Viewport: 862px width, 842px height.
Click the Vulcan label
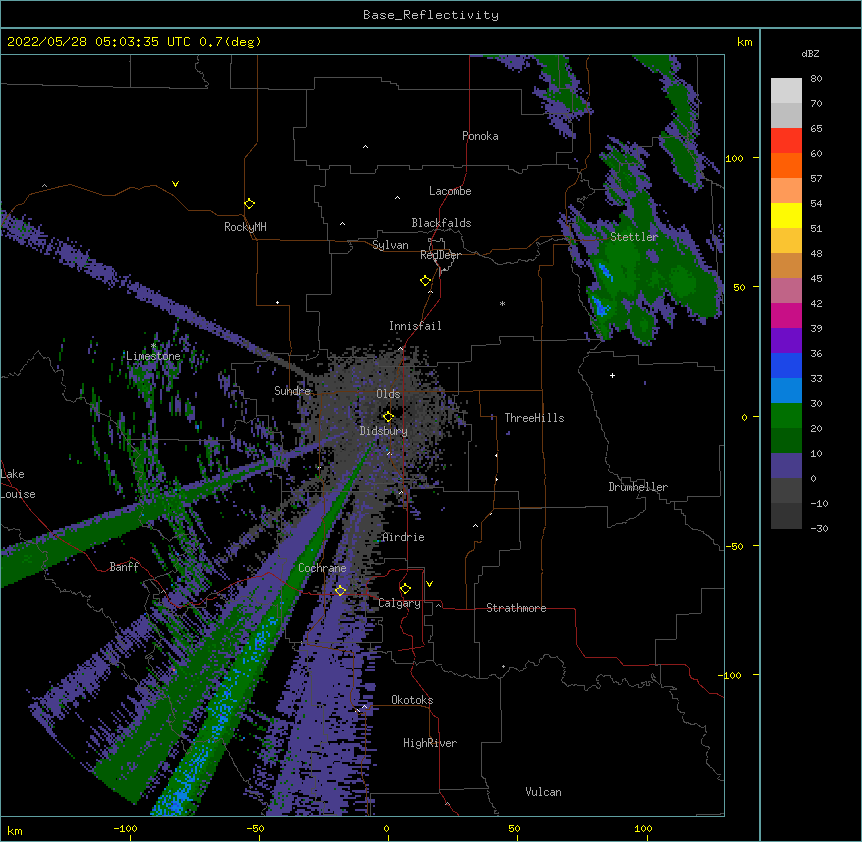[543, 792]
